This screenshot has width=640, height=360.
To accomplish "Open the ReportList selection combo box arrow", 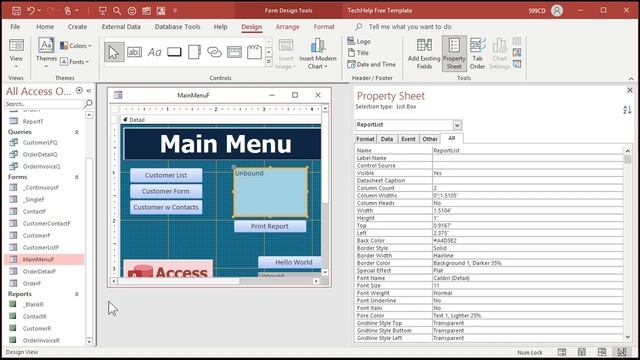I will (458, 125).
